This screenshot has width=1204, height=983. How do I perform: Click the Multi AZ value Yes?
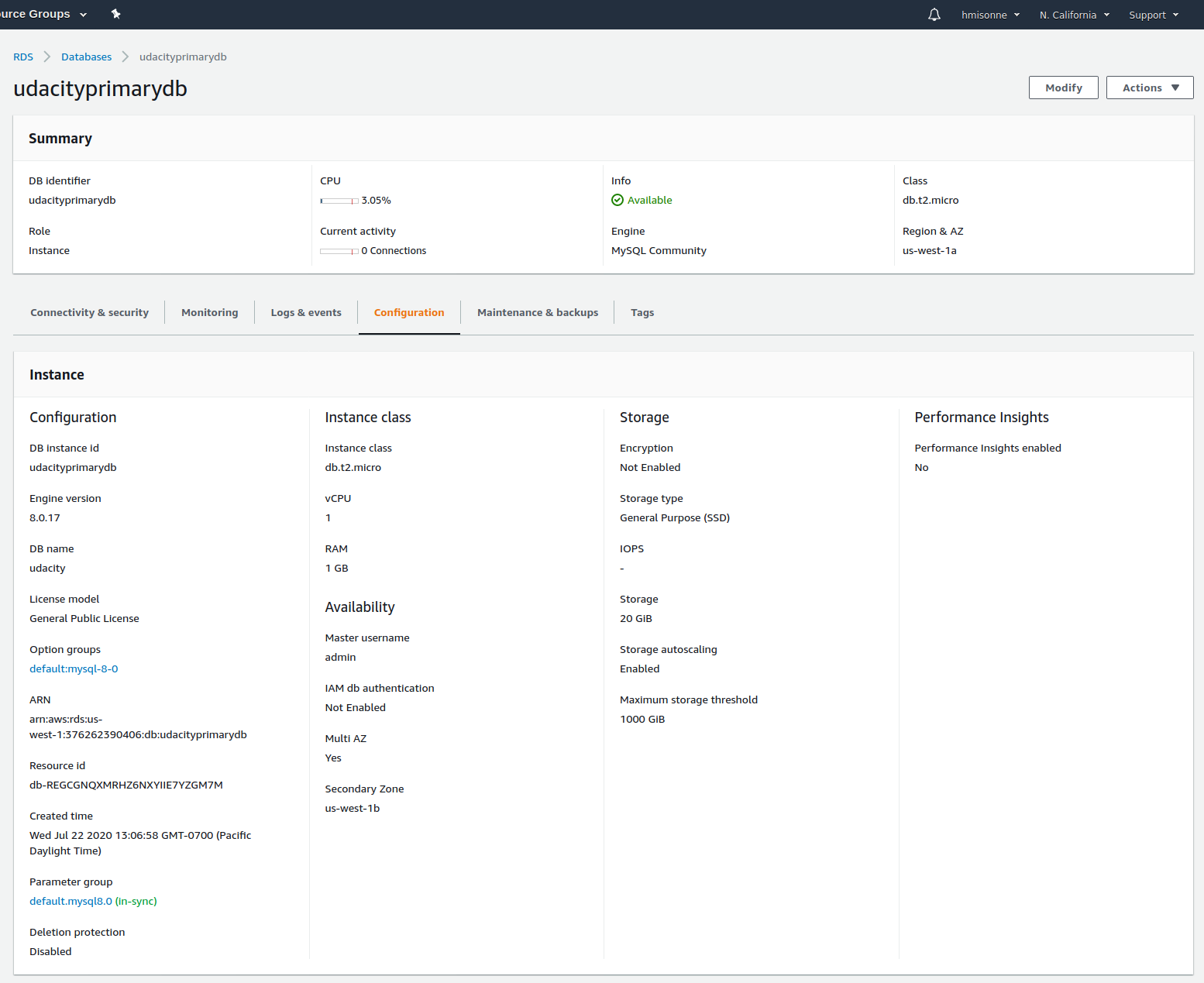[x=333, y=758]
